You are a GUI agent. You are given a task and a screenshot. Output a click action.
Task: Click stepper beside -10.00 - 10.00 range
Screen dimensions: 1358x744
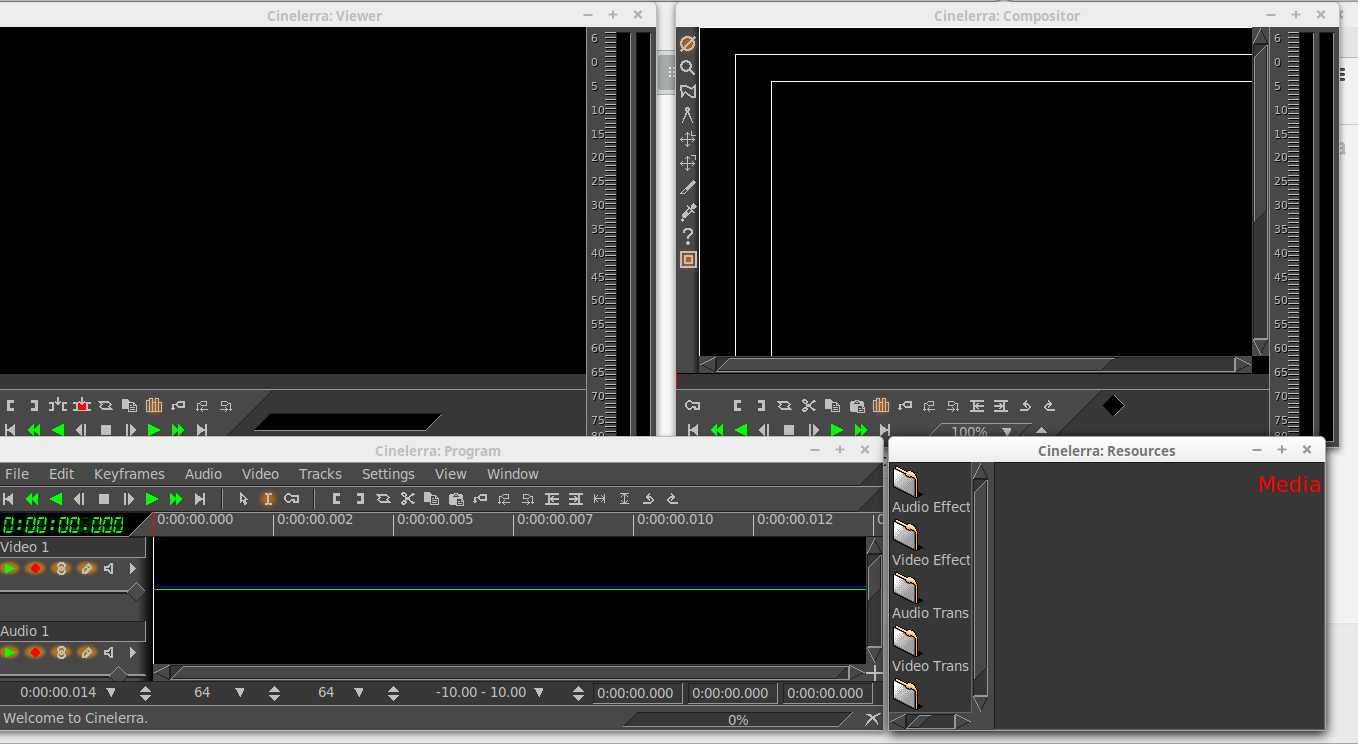(577, 693)
